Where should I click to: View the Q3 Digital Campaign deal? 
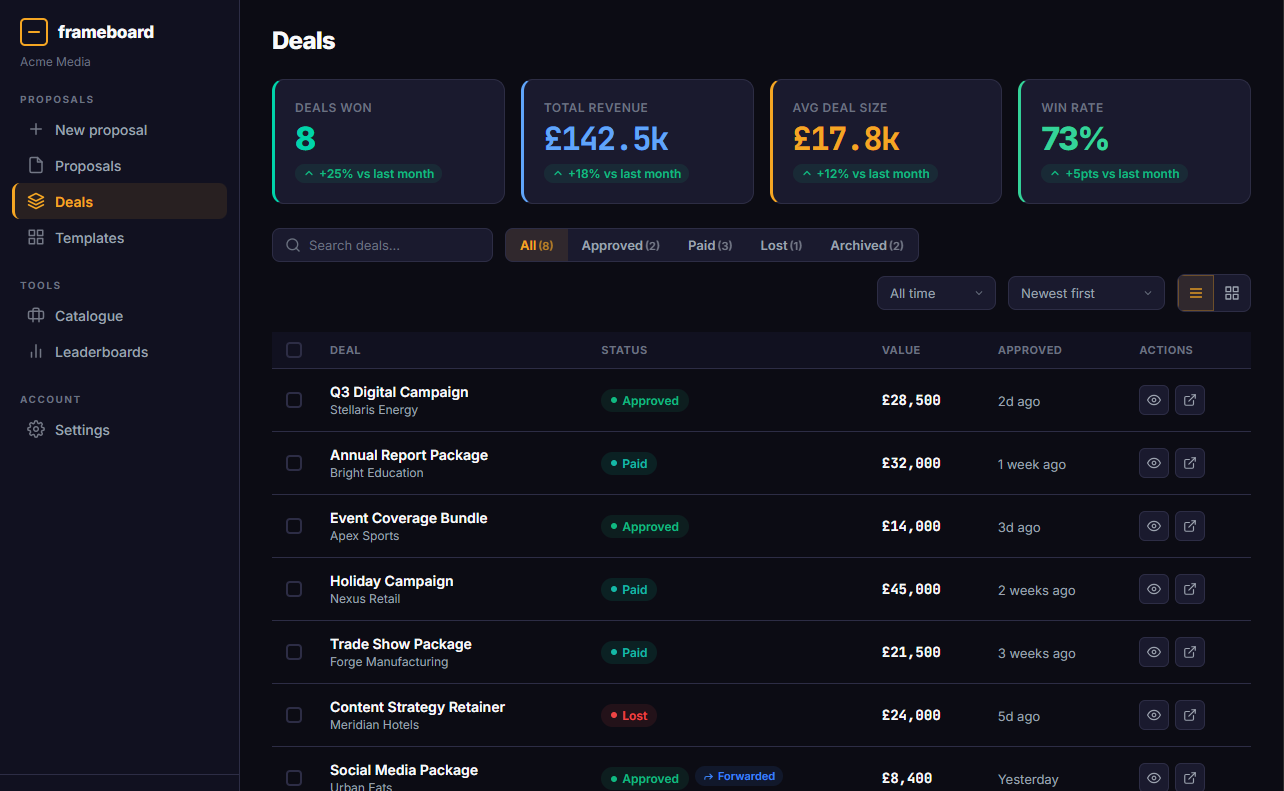coord(1154,400)
